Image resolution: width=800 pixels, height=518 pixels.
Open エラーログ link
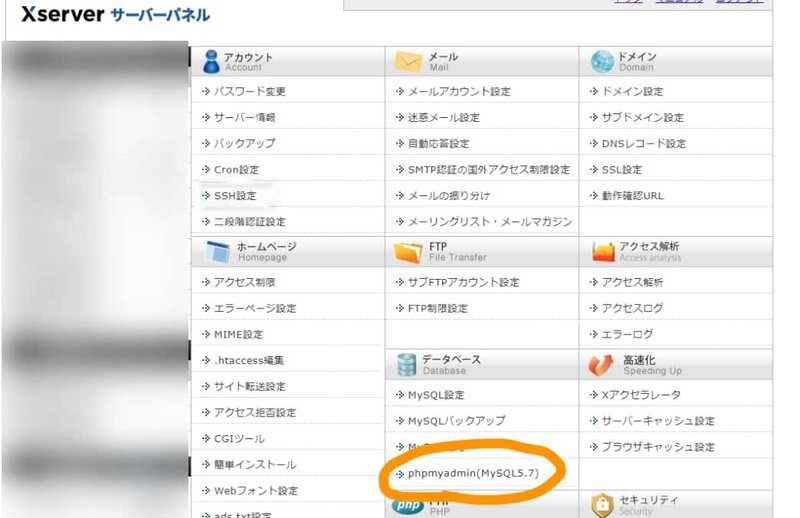(627, 334)
